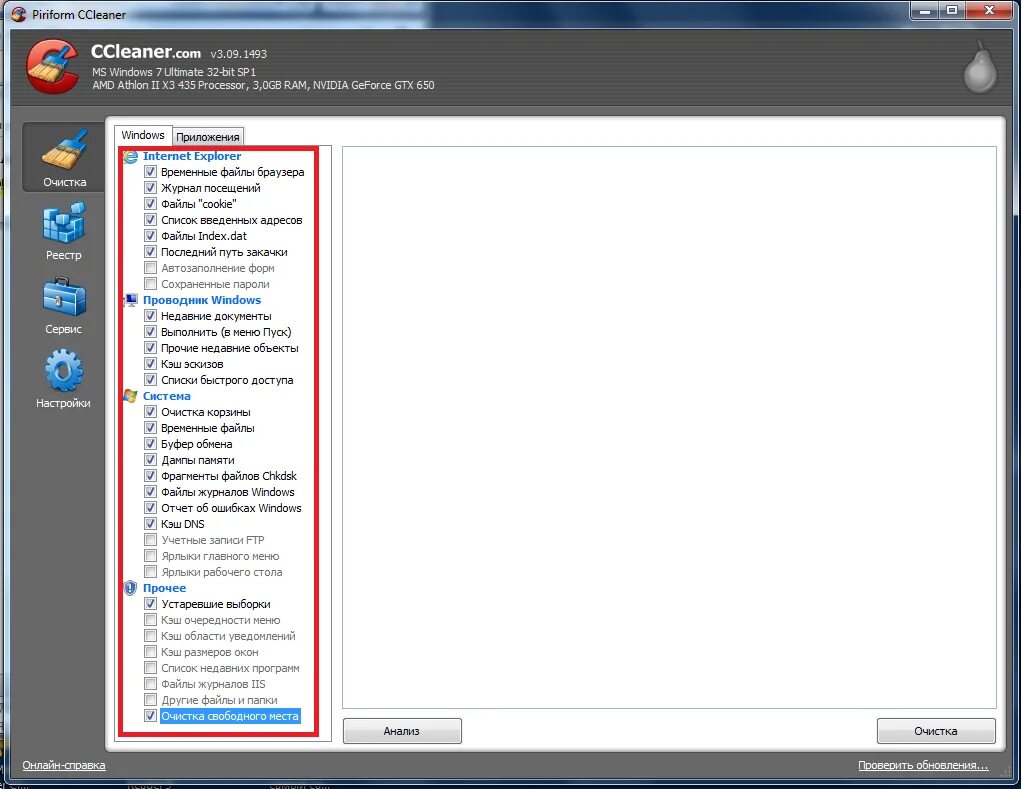Click the Проводник Windows group icon
Screen dimensions: 1021x789
(131, 300)
